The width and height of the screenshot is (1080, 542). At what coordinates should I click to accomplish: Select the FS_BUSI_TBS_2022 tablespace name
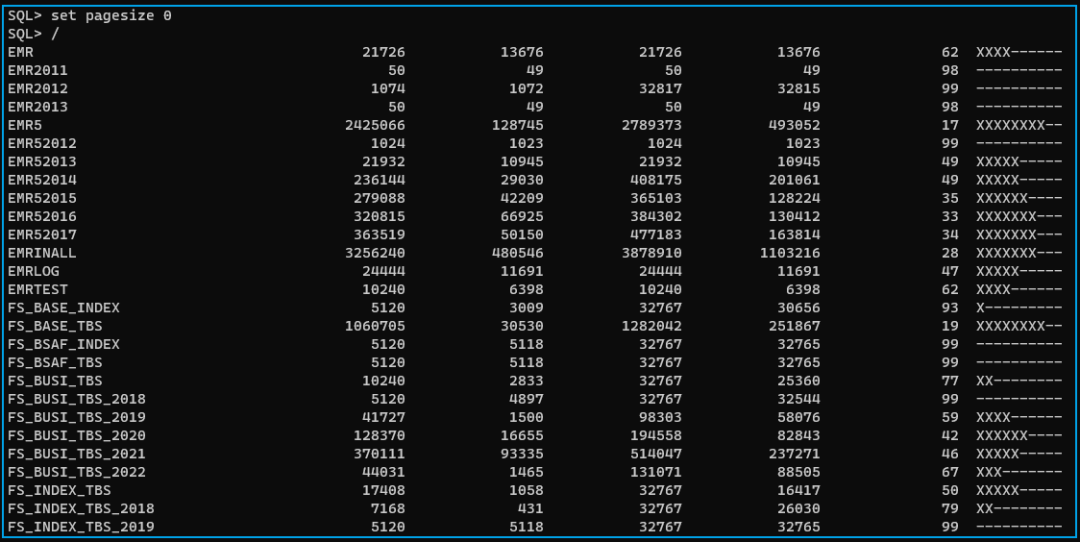(77, 472)
